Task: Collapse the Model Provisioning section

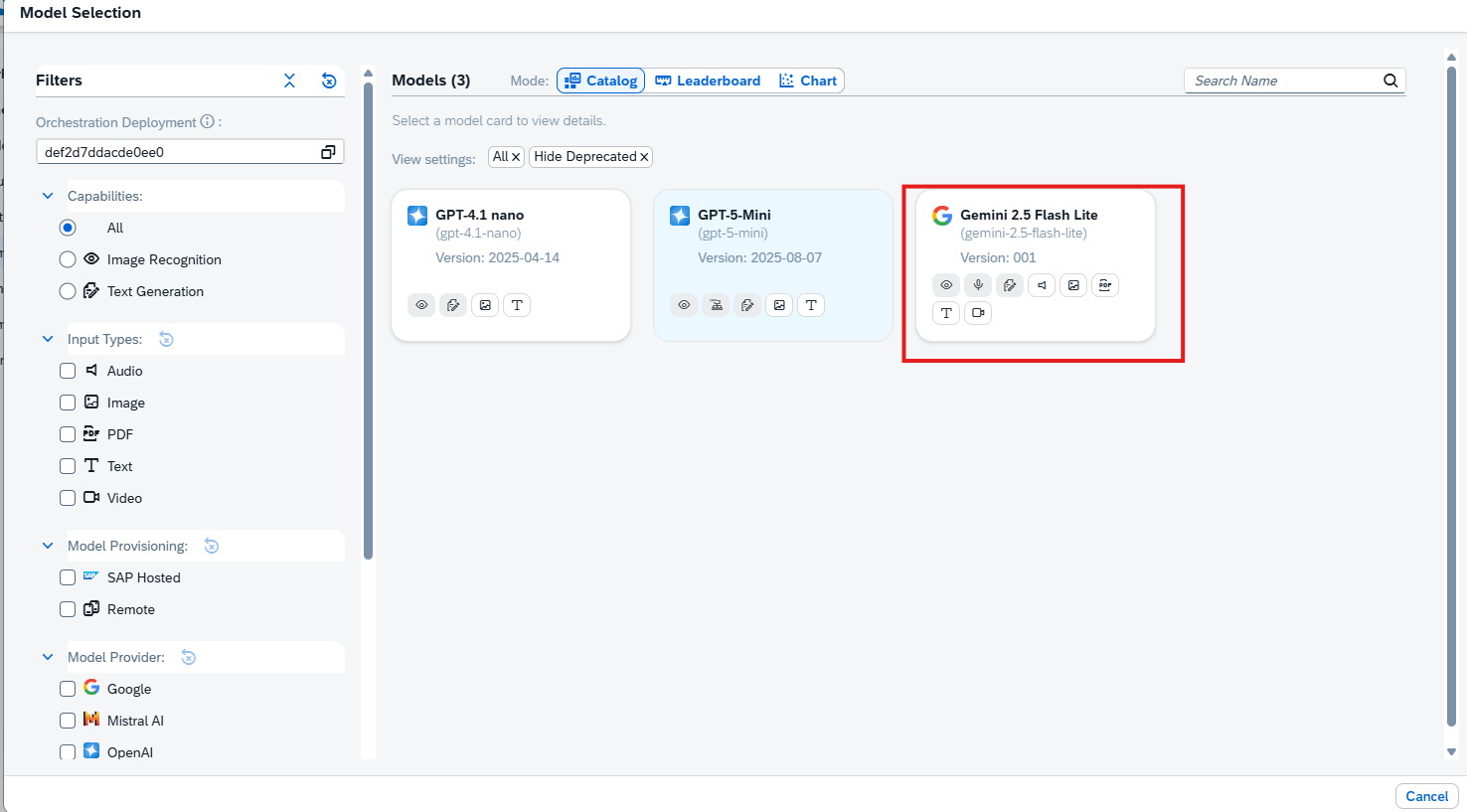Action: point(48,546)
